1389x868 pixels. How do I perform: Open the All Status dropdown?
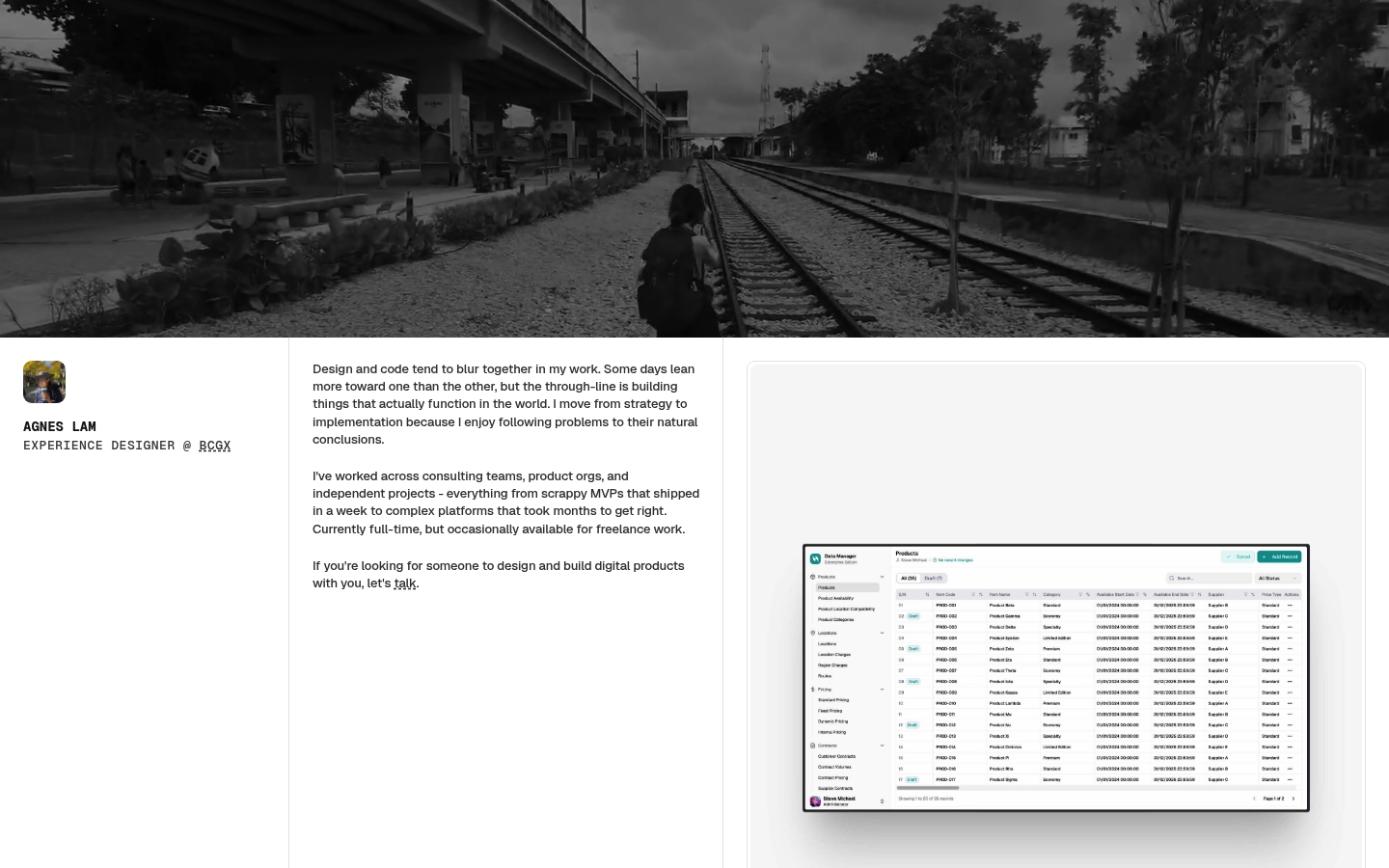click(x=1278, y=579)
